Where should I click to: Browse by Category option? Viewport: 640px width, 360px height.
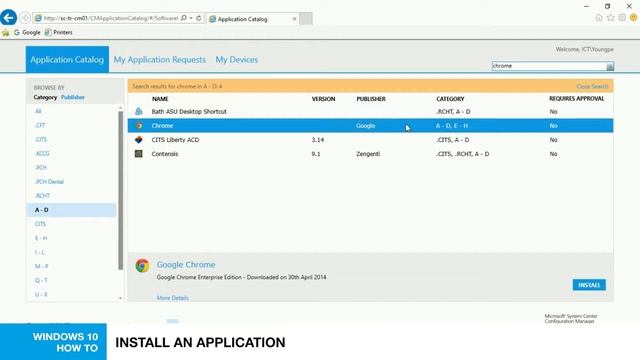tap(45, 97)
